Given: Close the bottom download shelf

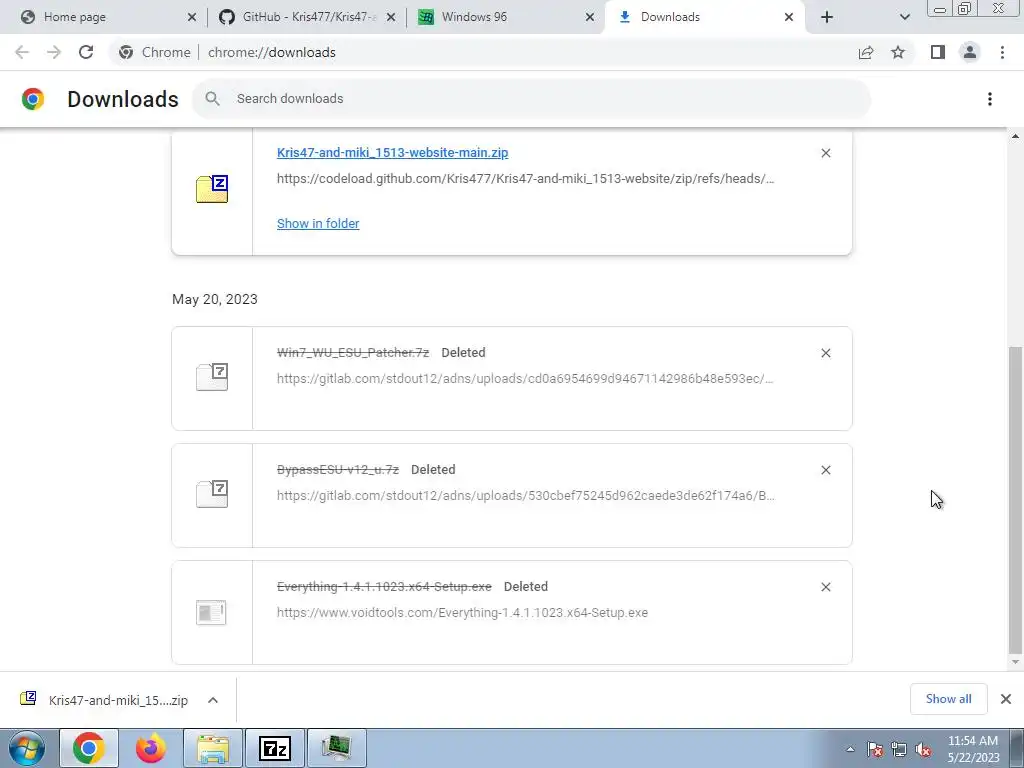Looking at the screenshot, I should point(1006,699).
